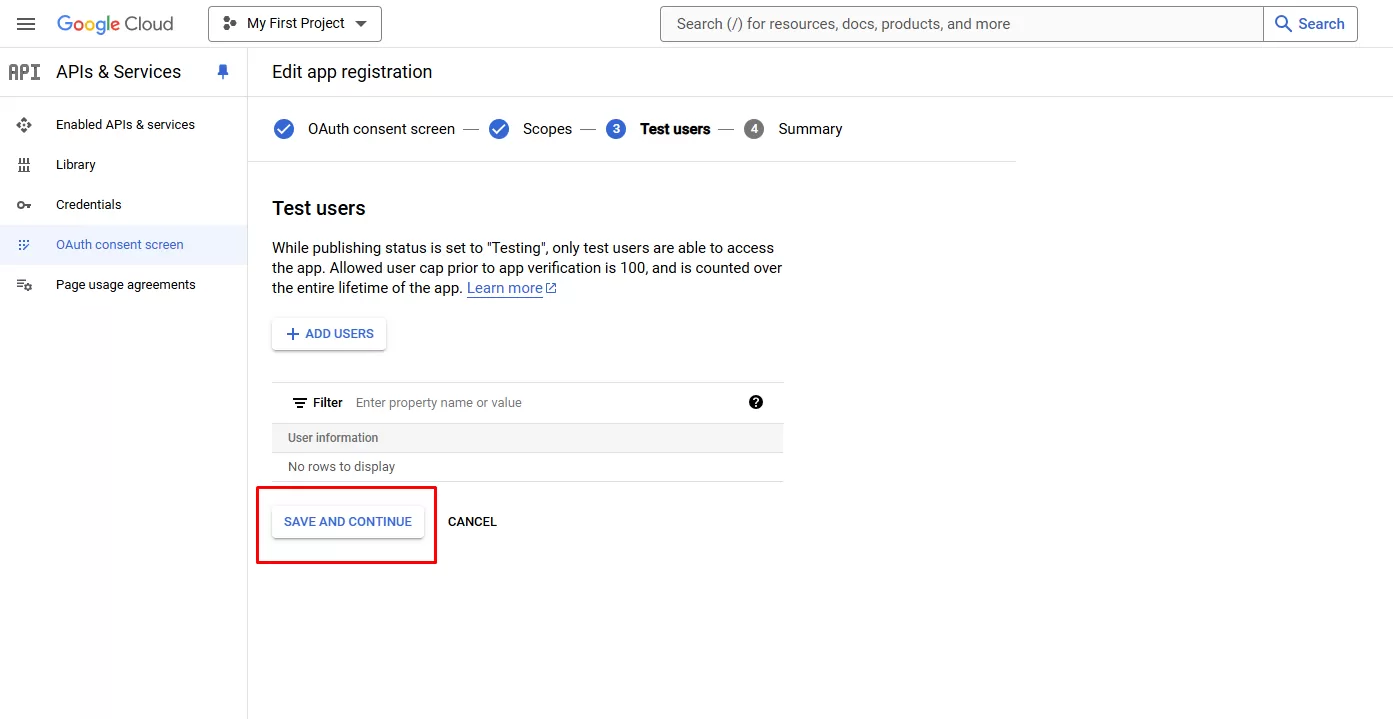The height and width of the screenshot is (719, 1393).
Task: Click the pin icon beside APIs & Services
Action: [x=223, y=72]
